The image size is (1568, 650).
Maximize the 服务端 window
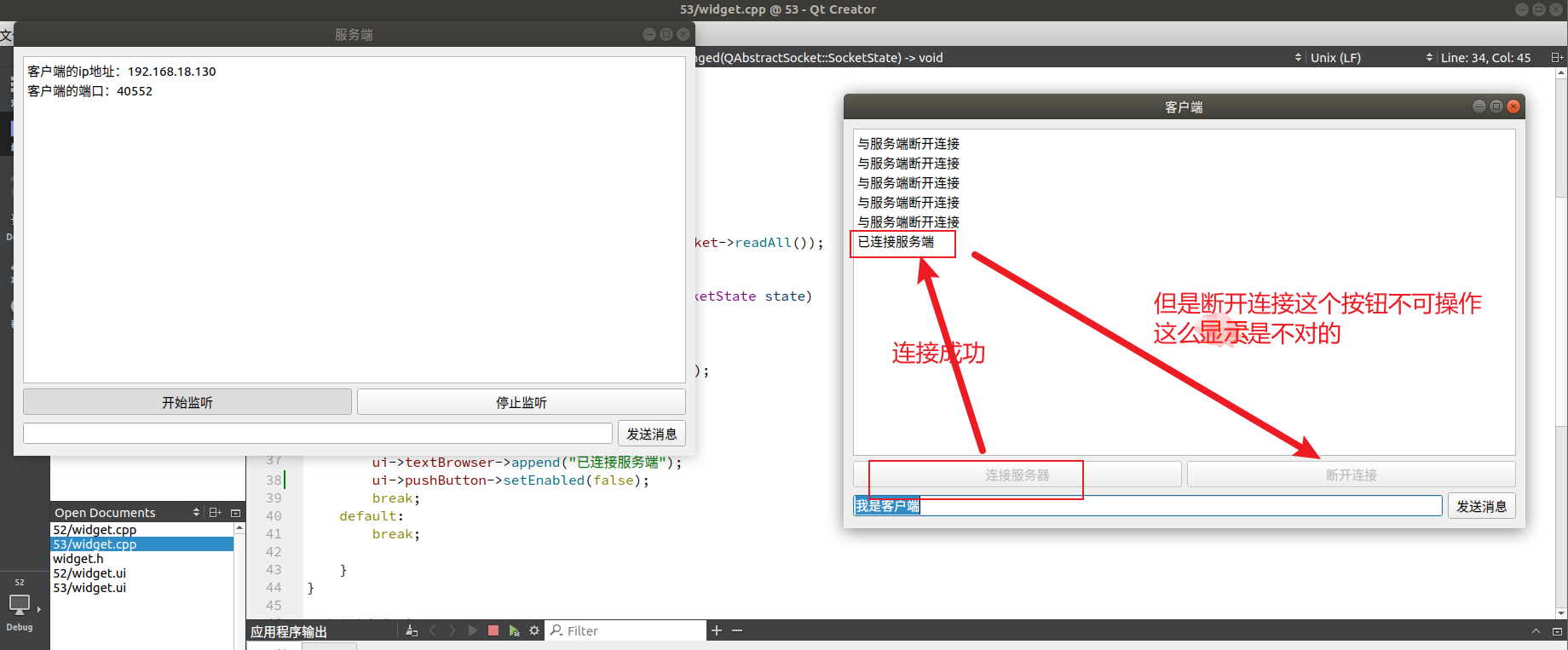666,34
